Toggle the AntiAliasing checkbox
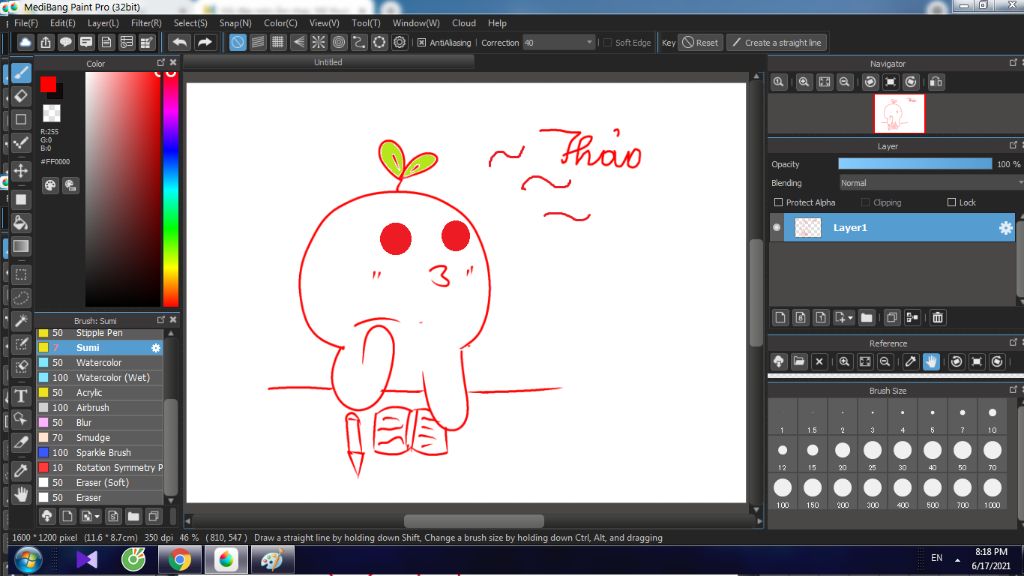Viewport: 1024px width, 576px height. coord(422,42)
